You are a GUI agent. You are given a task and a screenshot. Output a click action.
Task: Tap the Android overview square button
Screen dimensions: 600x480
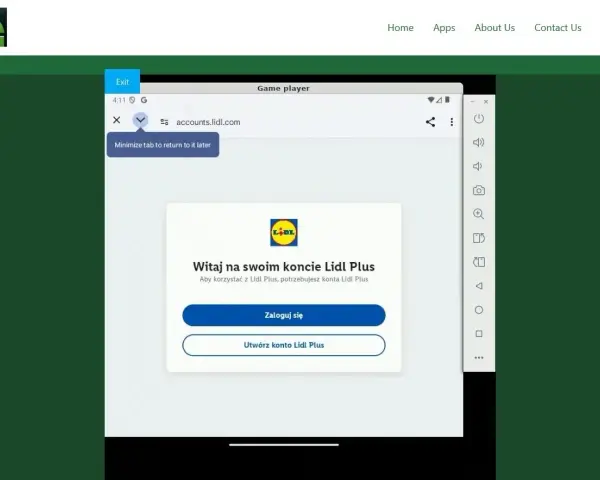[x=479, y=334]
